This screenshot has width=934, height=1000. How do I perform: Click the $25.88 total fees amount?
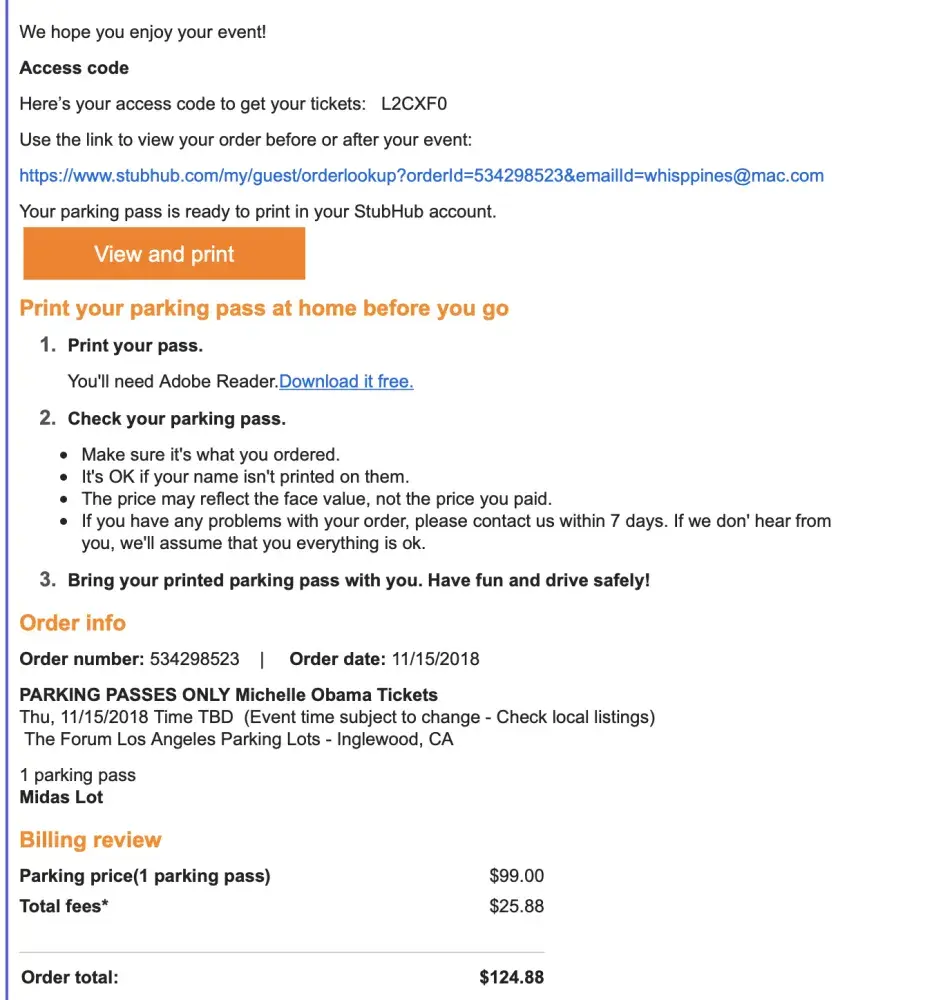(x=516, y=907)
